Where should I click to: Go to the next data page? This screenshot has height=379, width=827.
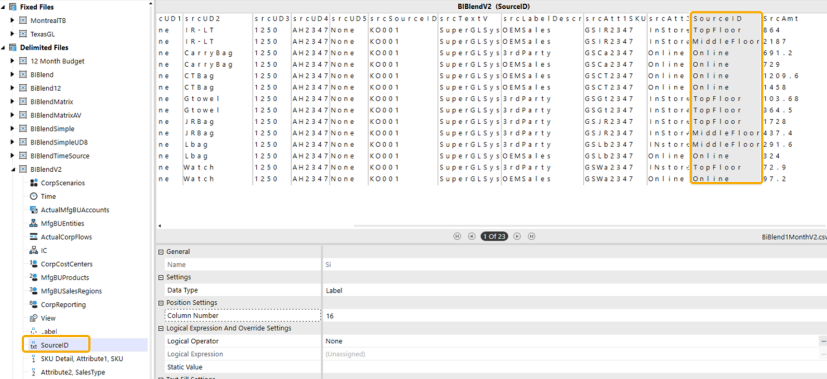pos(517,236)
